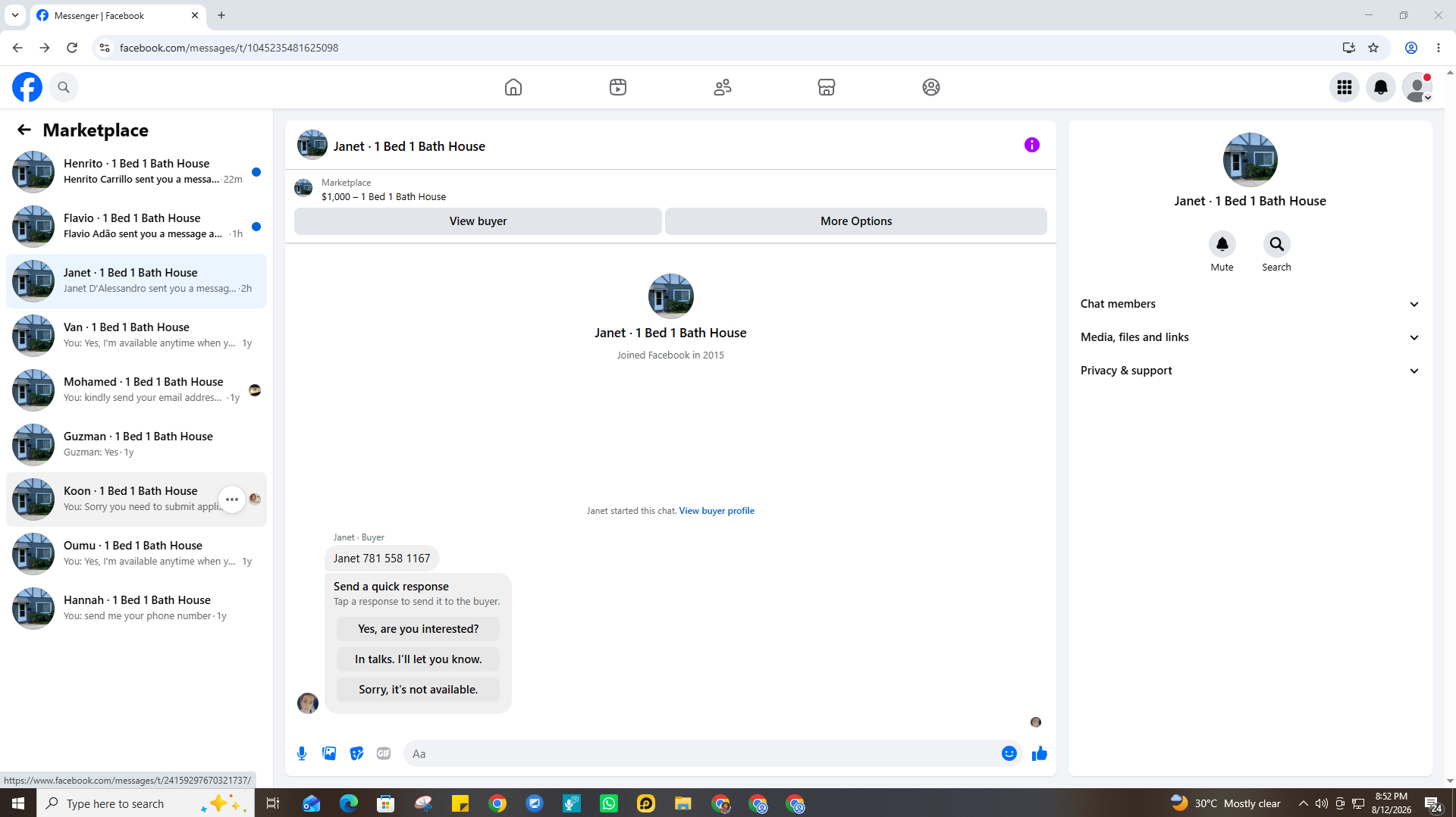Open Henrito's 1 Bed 1 Bath House chat
Image resolution: width=1456 pixels, height=817 pixels.
(136, 172)
